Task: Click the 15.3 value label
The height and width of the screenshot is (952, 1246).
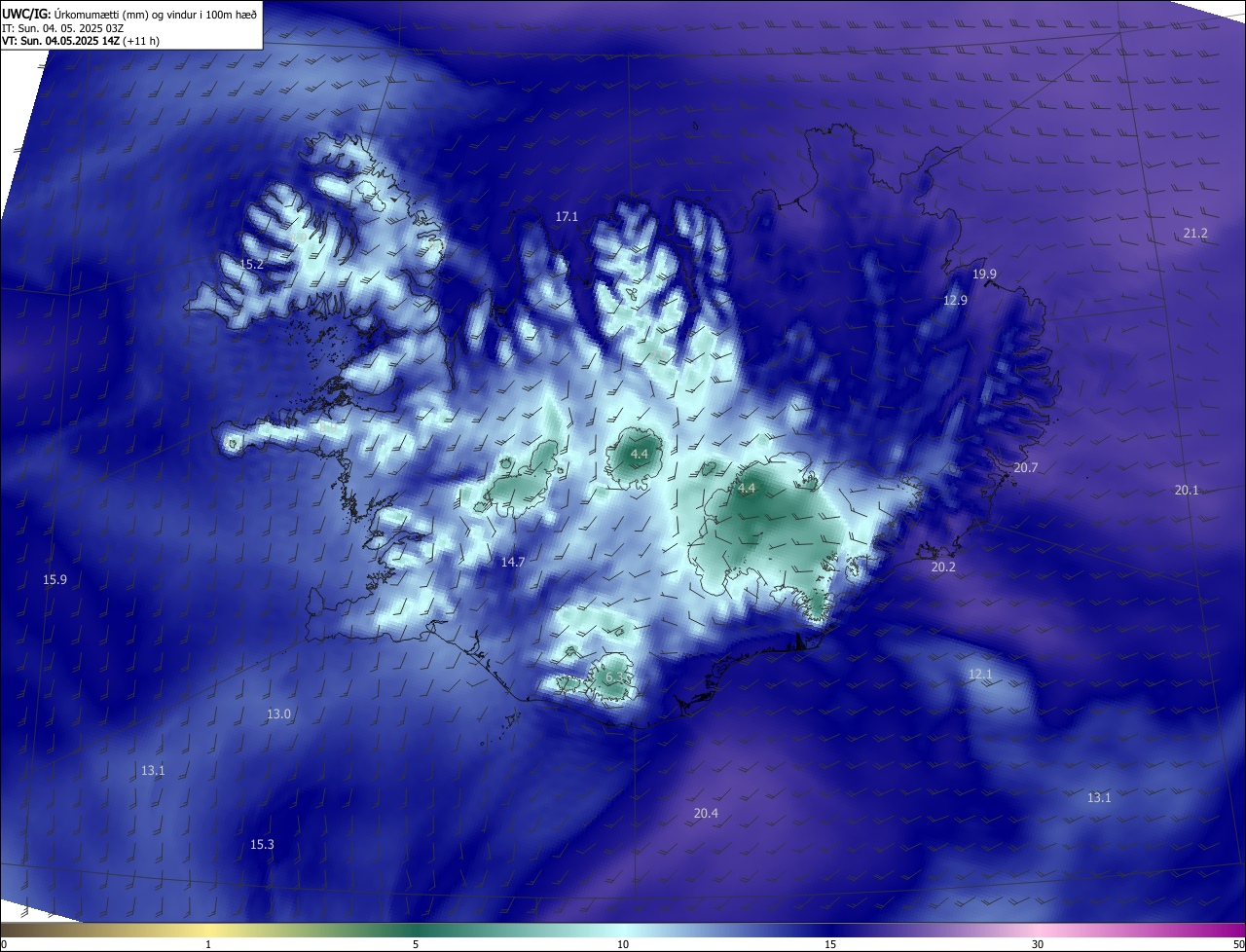Action: 262,844
